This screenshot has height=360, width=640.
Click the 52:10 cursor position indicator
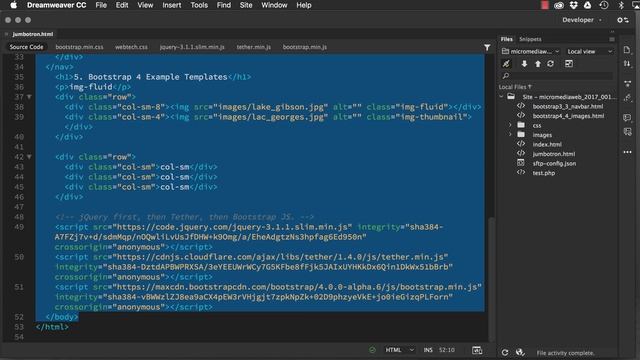point(447,350)
